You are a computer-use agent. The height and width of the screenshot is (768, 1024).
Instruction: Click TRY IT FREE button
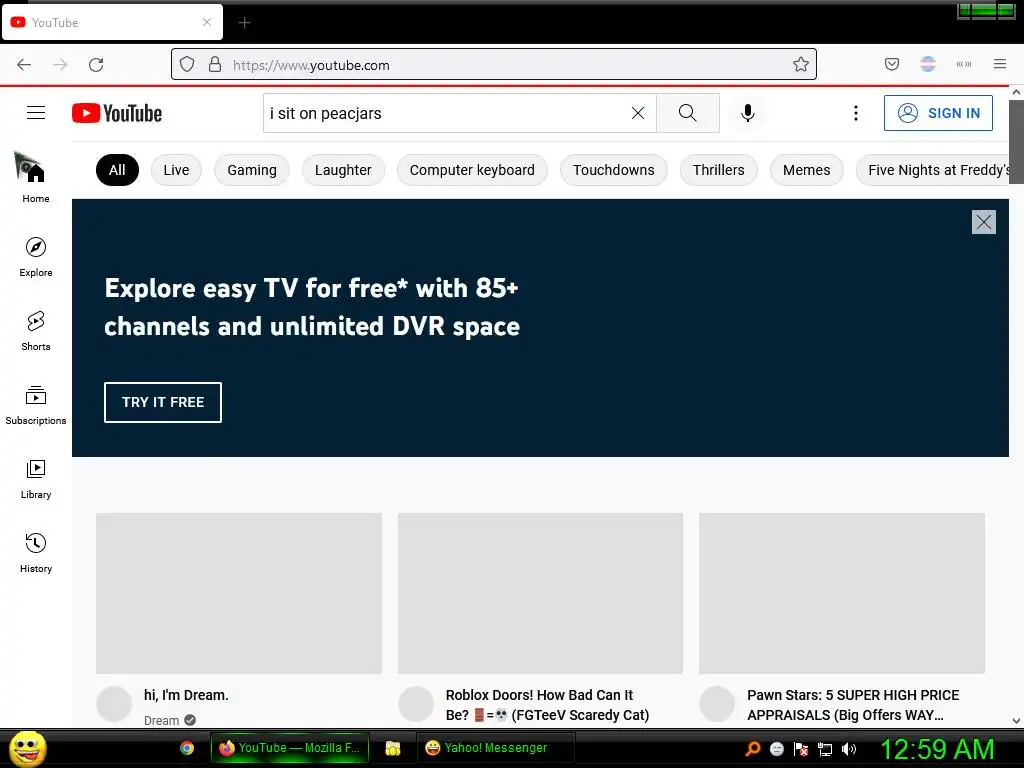click(163, 402)
